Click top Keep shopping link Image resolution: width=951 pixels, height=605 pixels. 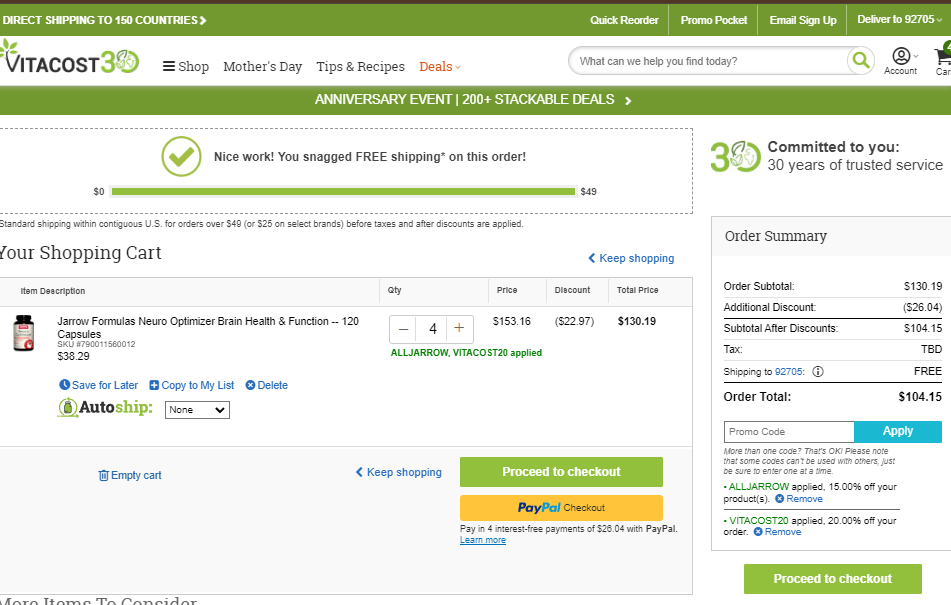click(x=631, y=258)
